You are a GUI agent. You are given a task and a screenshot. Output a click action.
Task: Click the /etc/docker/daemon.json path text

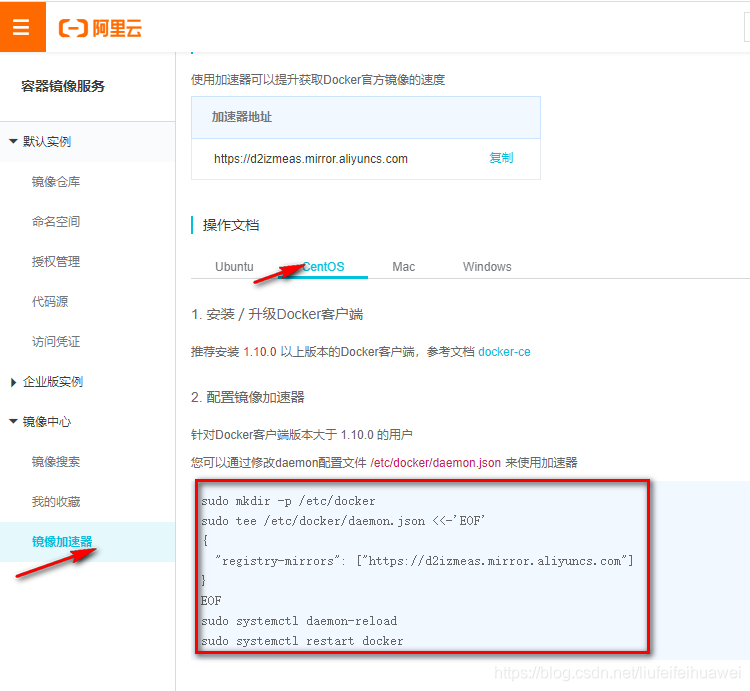435,463
